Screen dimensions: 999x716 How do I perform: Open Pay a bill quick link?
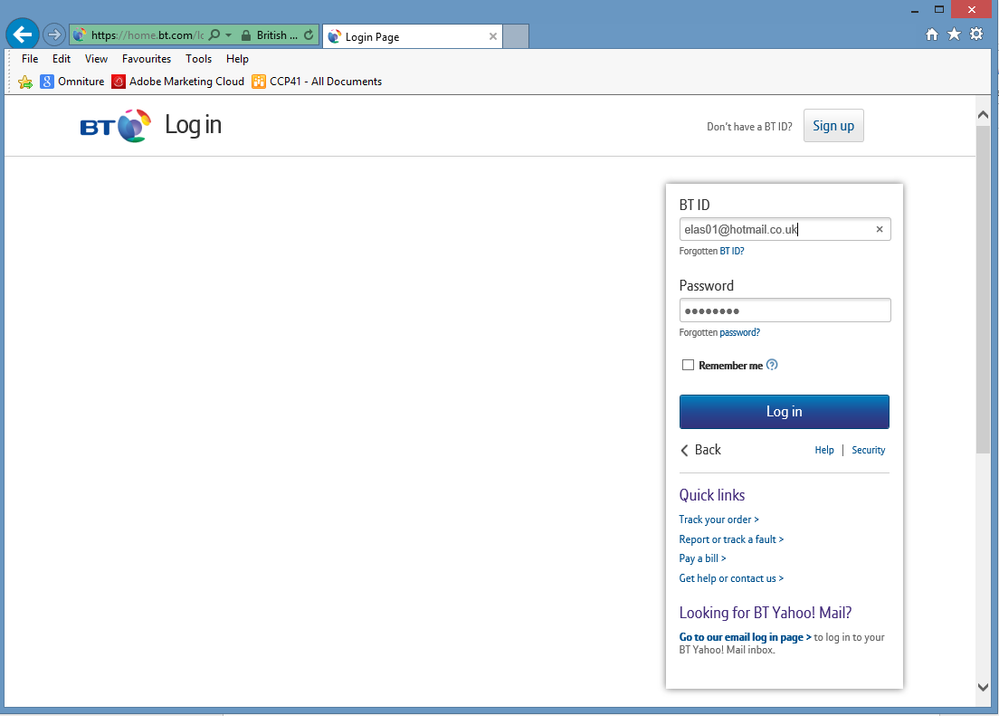point(702,559)
